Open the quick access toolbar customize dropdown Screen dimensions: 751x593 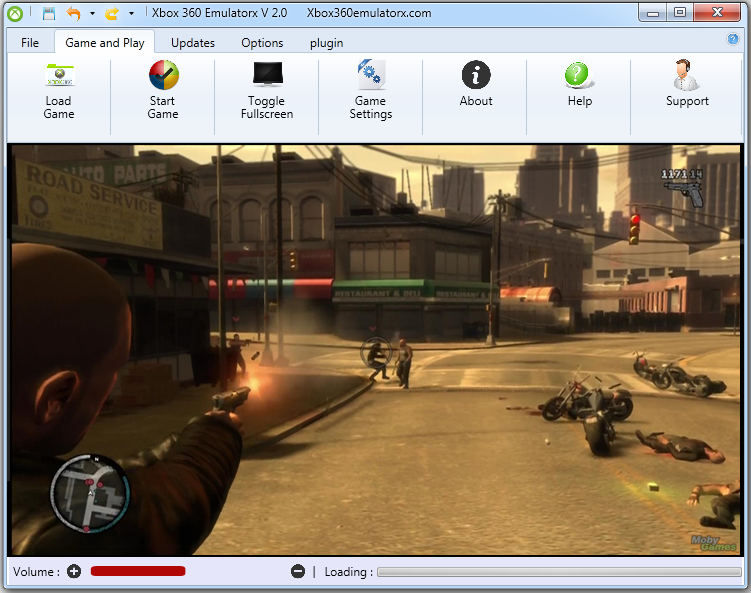[131, 13]
